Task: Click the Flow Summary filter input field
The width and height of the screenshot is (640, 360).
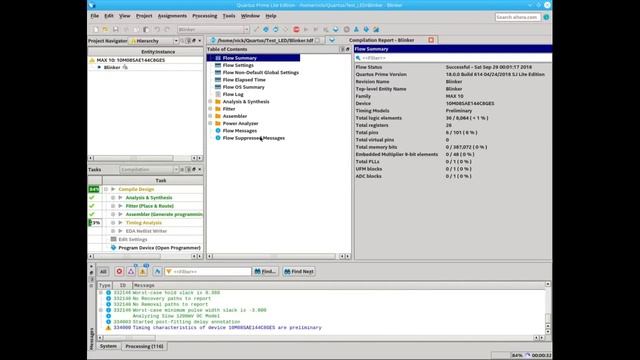Action: tap(453, 58)
